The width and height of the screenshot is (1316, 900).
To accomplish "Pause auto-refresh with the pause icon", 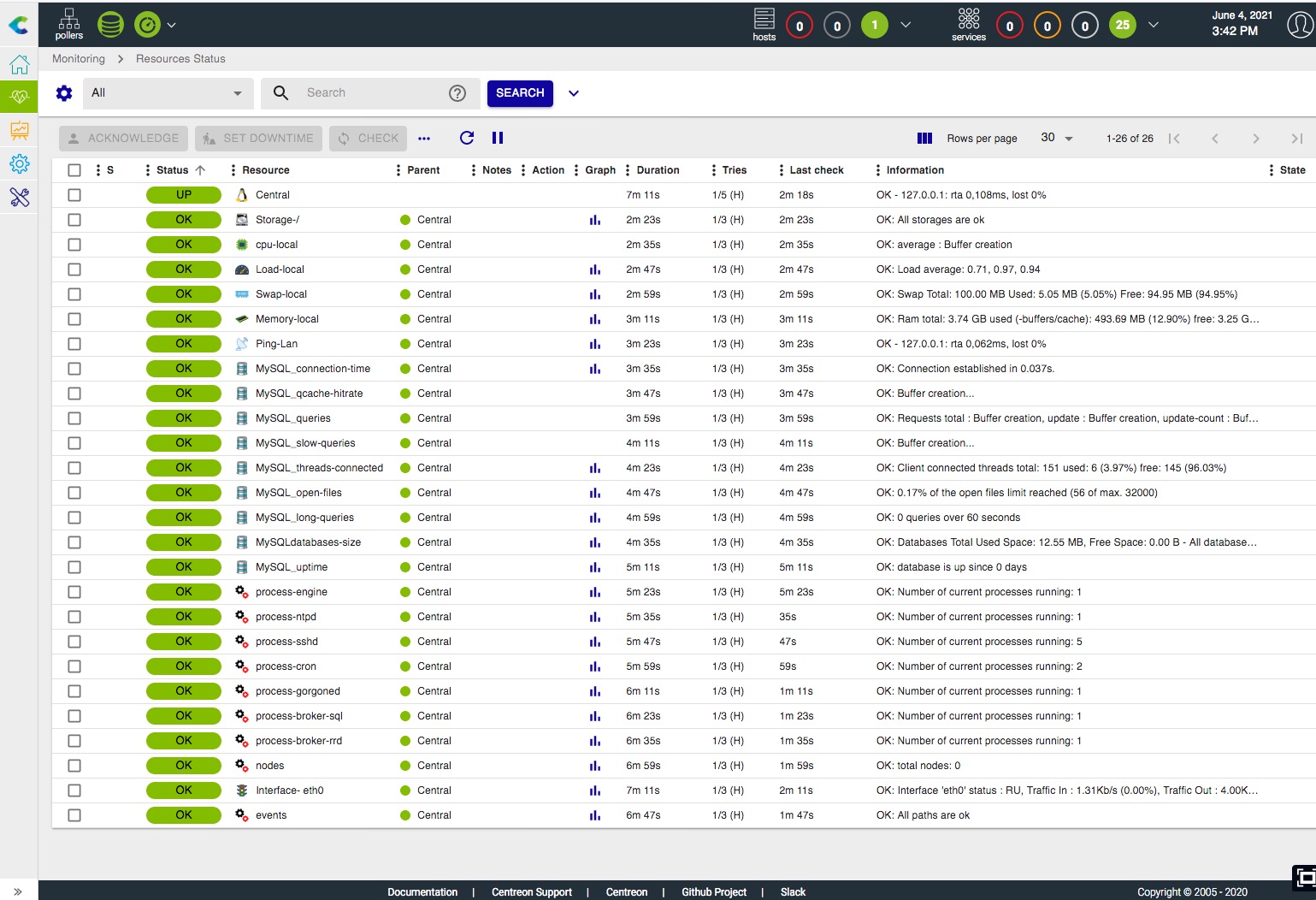I will pos(498,138).
